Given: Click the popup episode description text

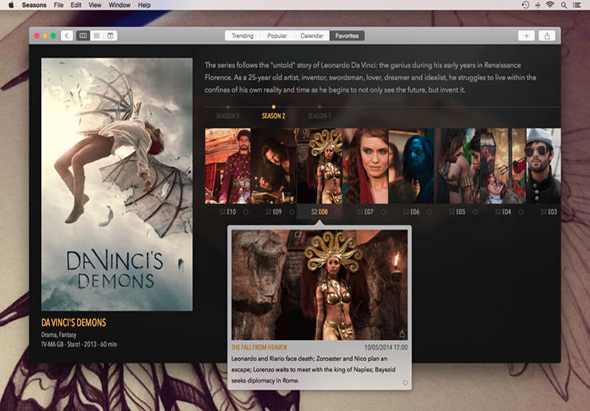Looking at the screenshot, I should [313, 370].
